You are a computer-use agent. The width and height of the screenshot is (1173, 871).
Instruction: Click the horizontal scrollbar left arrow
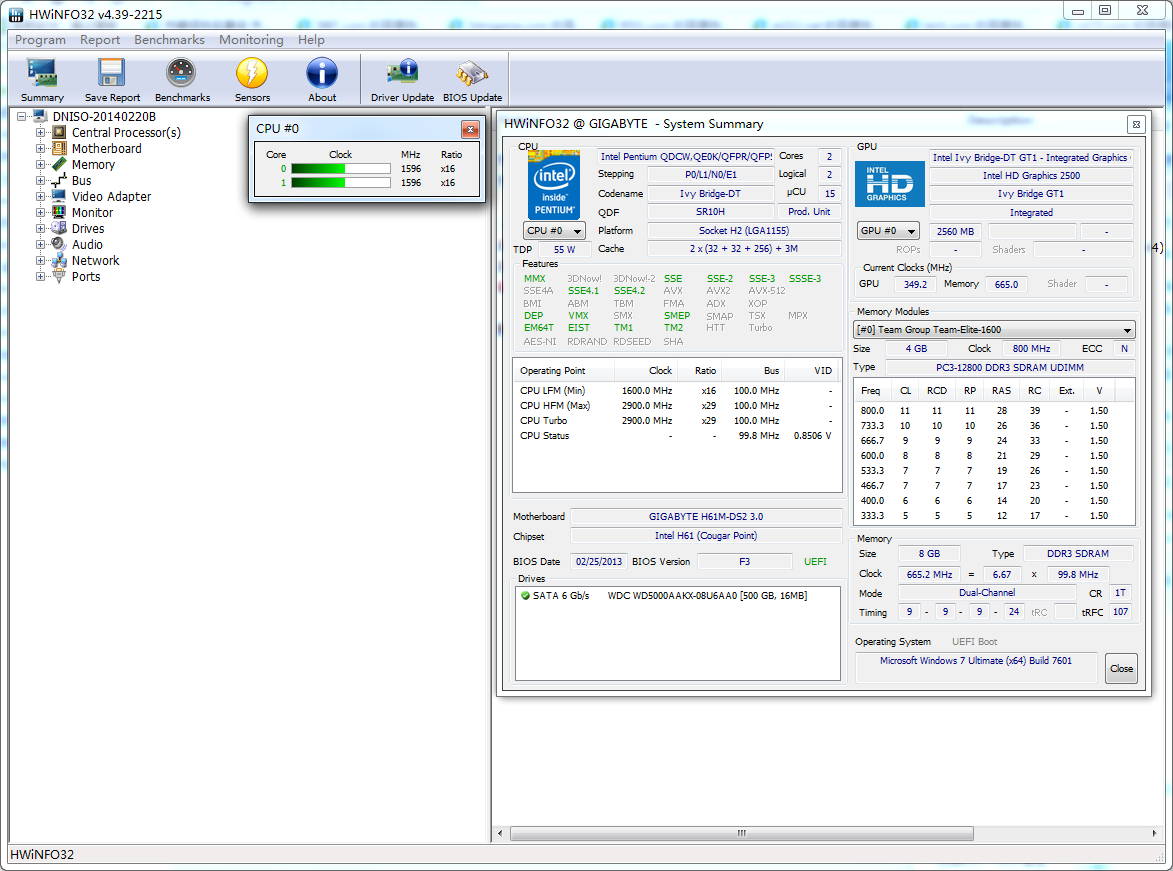(500, 833)
